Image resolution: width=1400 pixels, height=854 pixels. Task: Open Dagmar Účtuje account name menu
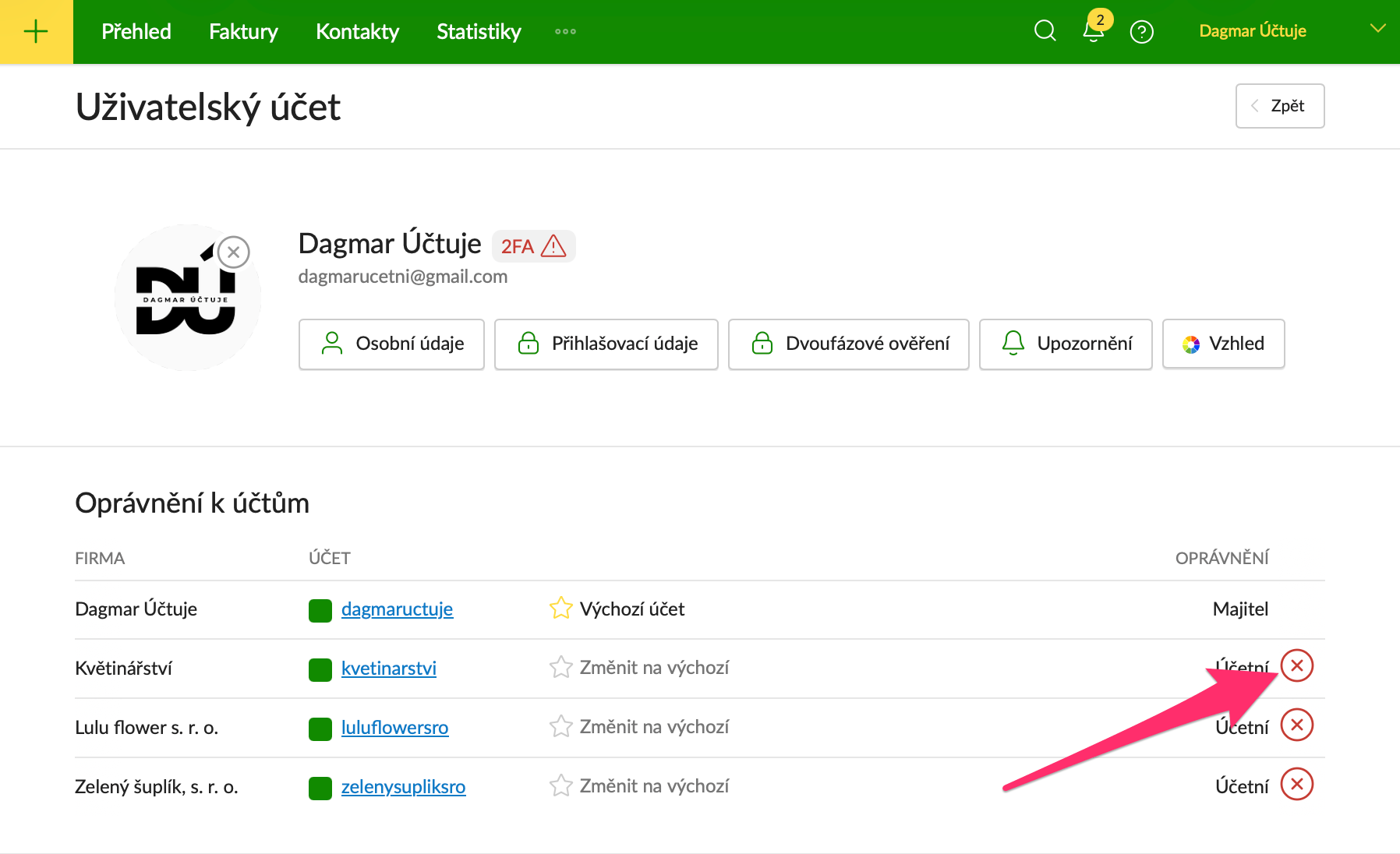pos(1252,31)
